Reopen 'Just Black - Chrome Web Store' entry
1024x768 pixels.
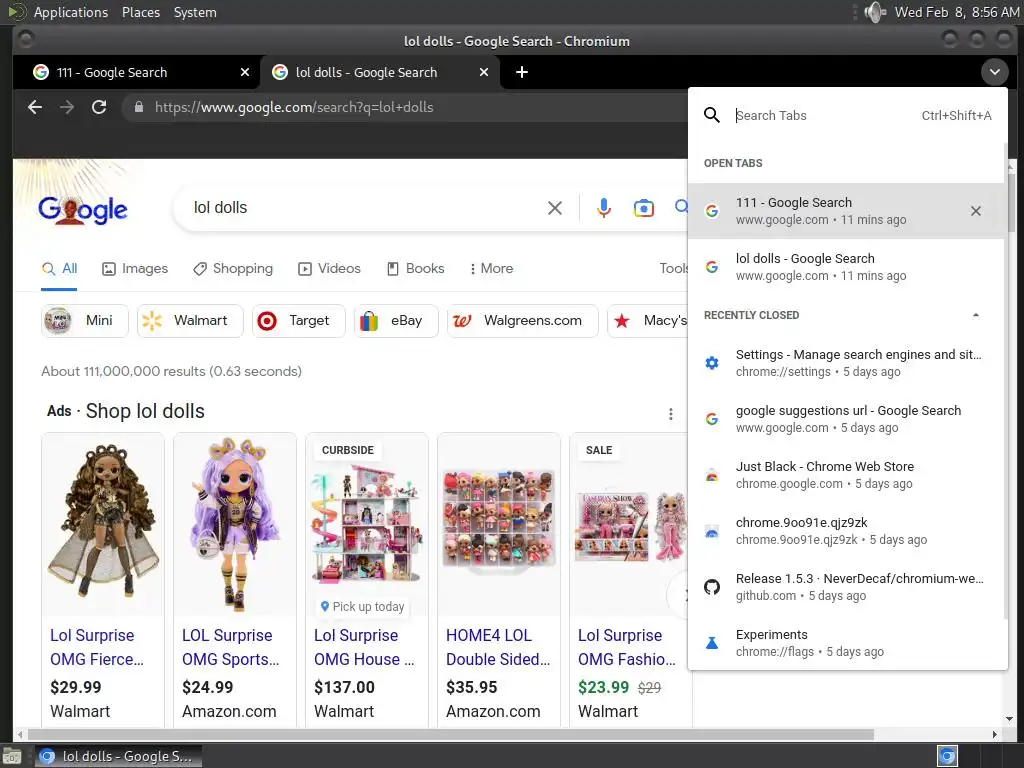(x=847, y=475)
